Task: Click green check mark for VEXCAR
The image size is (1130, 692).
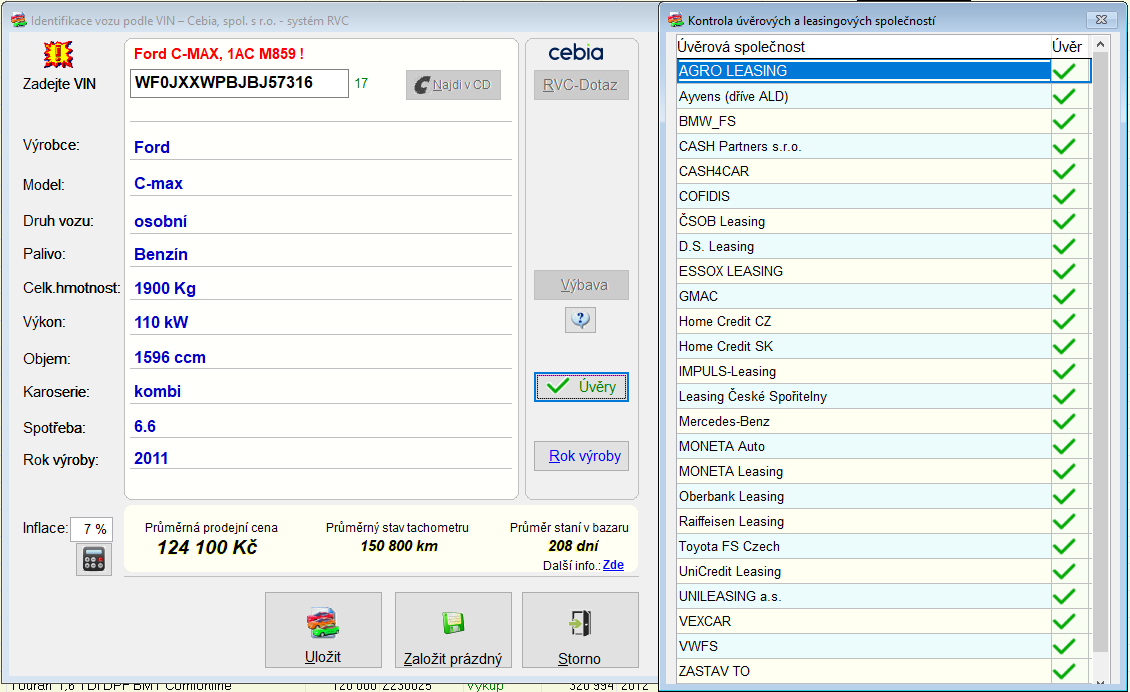Action: (x=1064, y=621)
